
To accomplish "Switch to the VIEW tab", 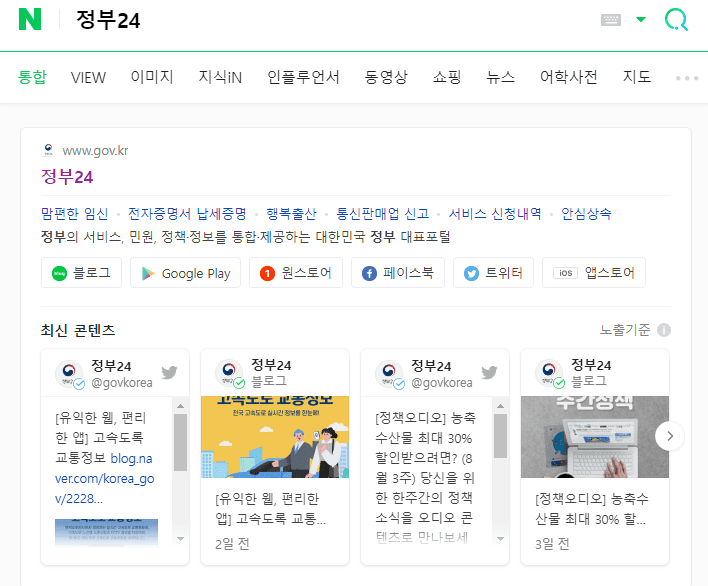I will coord(88,77).
